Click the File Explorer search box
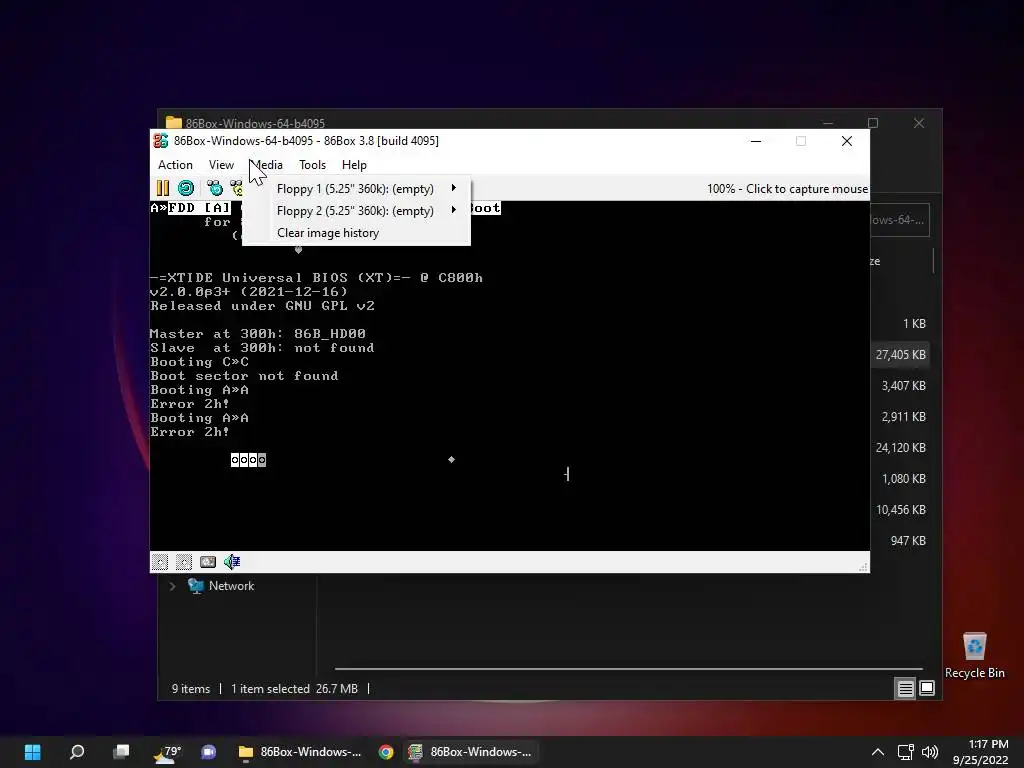1024x768 pixels. (x=900, y=220)
